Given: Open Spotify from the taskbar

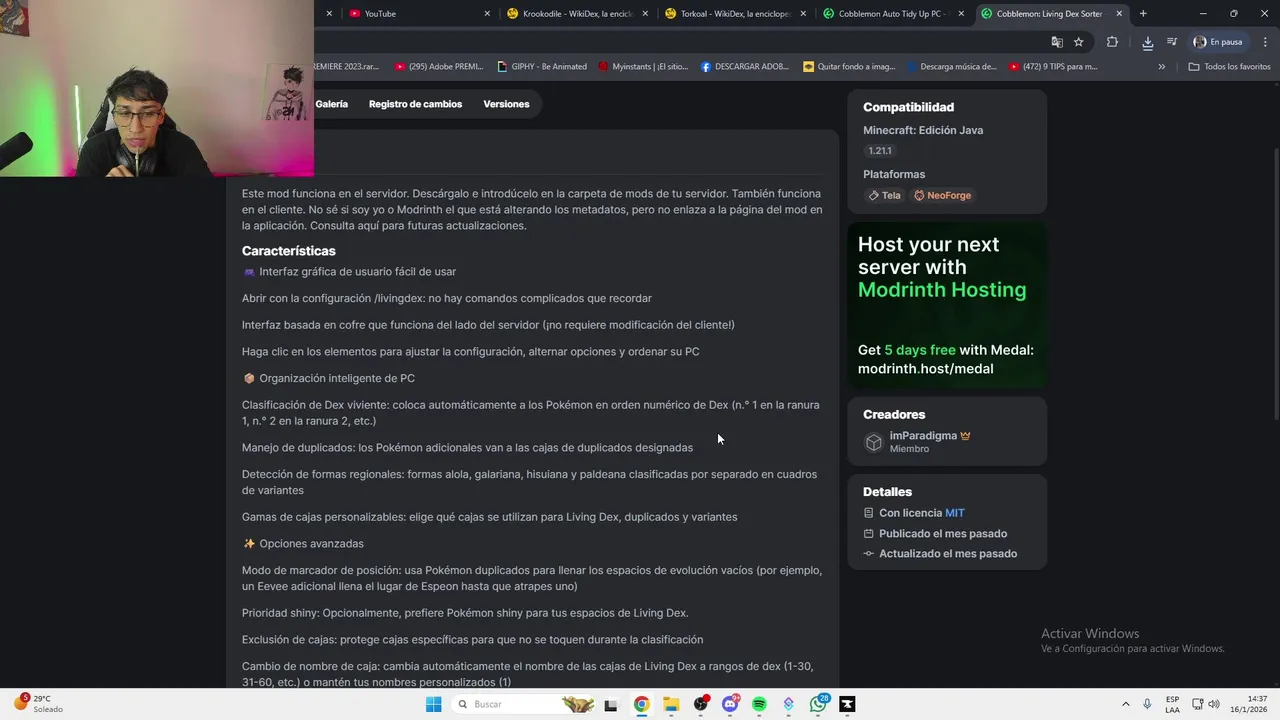Looking at the screenshot, I should [759, 704].
